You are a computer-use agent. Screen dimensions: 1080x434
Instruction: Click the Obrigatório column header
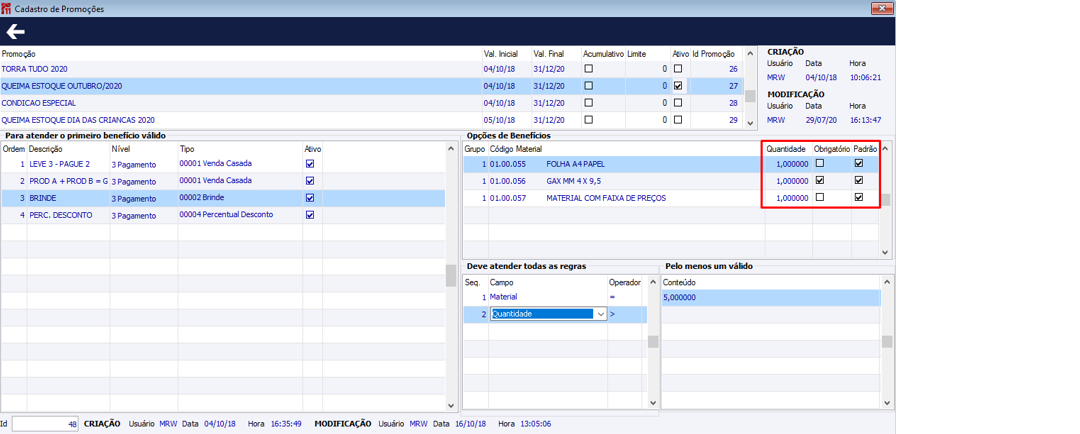[x=832, y=149]
